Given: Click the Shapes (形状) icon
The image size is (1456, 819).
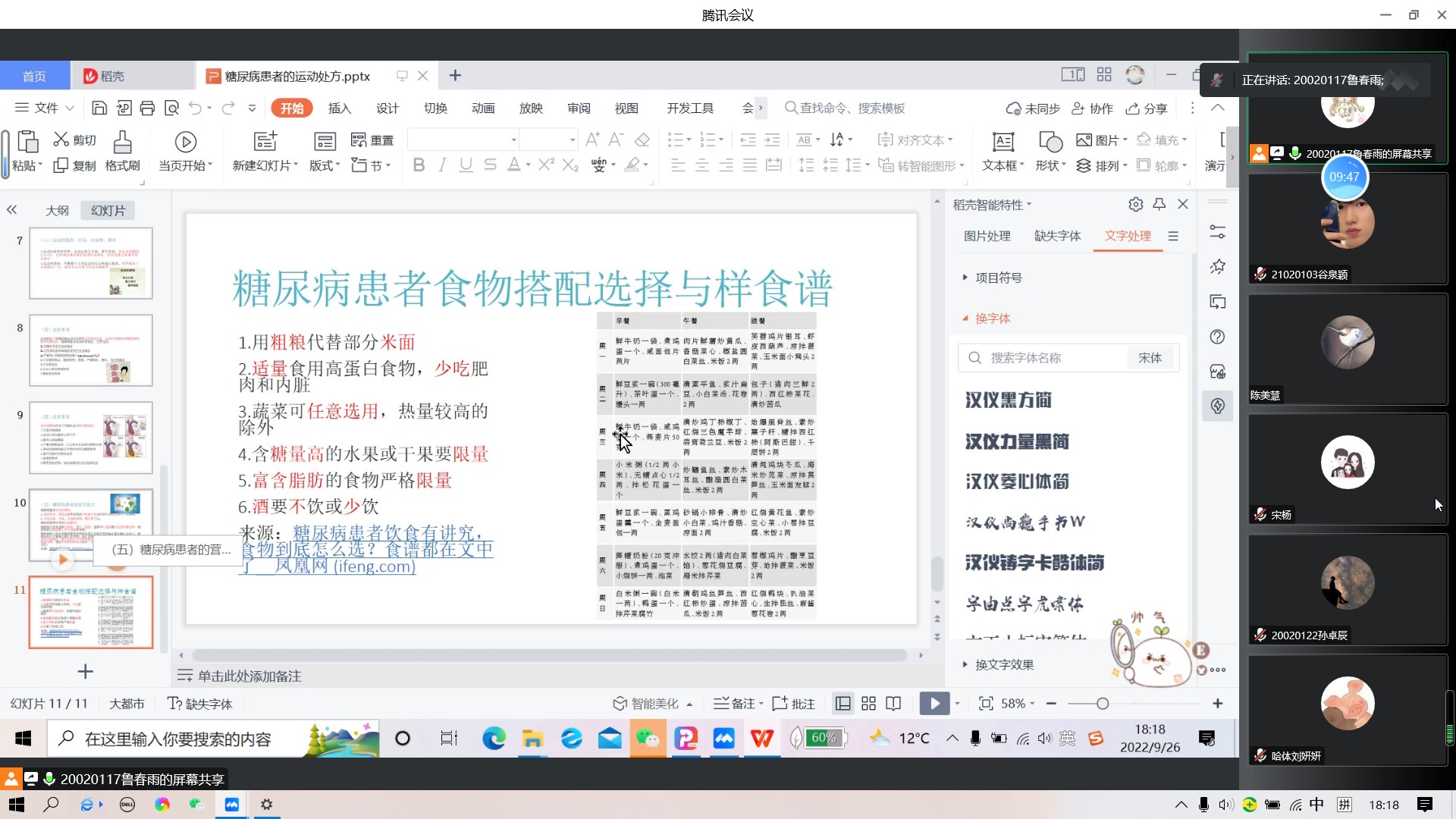Looking at the screenshot, I should (x=1050, y=142).
